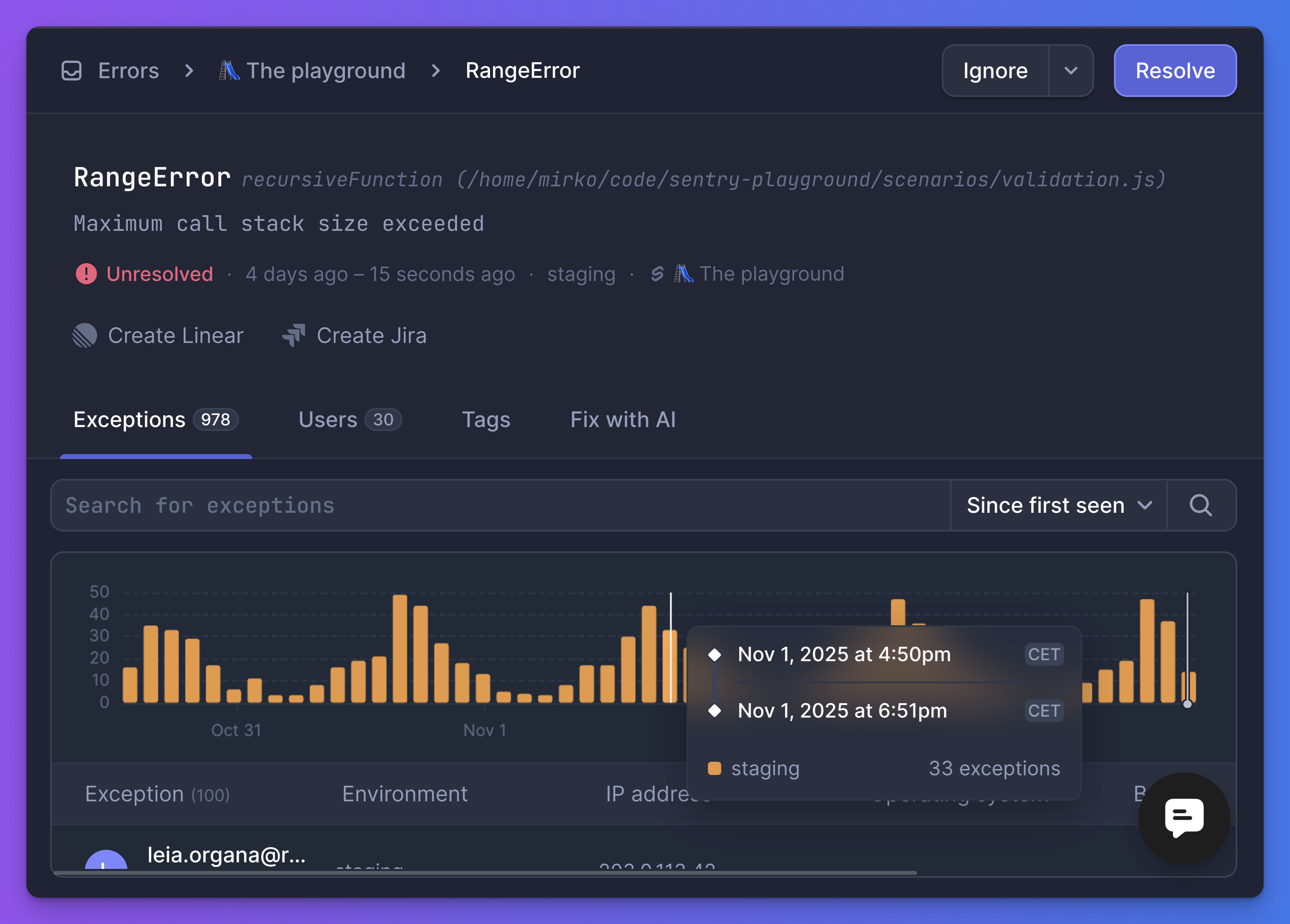Click the chart's rightmost timeline marker handle

[x=1187, y=704]
